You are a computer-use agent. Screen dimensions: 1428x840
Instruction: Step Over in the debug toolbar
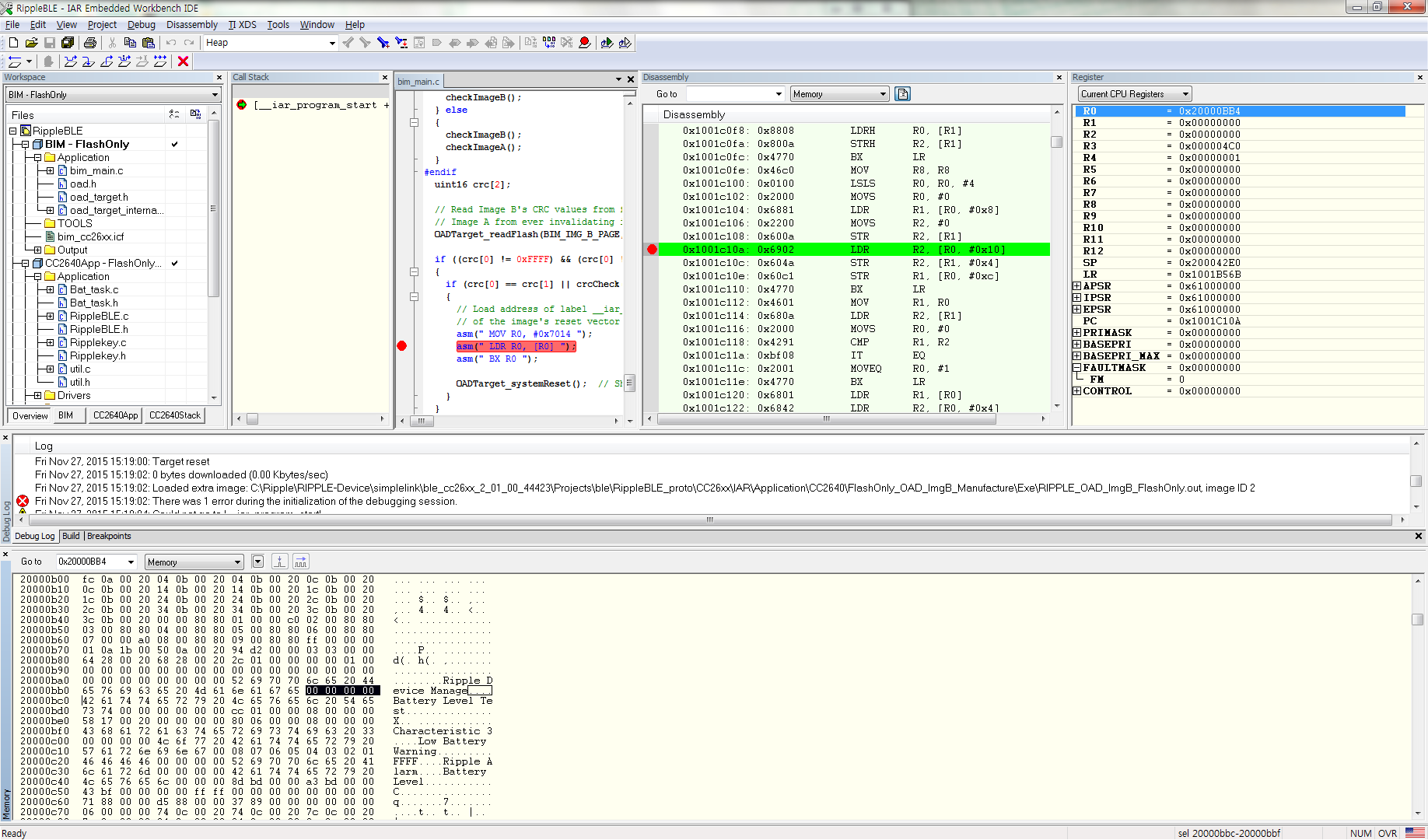click(x=71, y=61)
